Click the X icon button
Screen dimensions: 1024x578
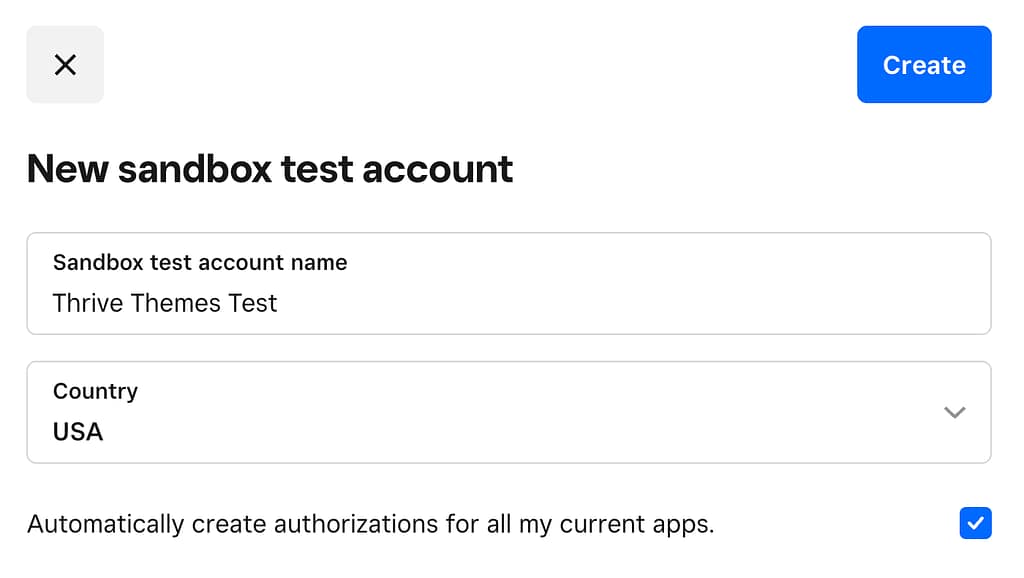(x=65, y=65)
